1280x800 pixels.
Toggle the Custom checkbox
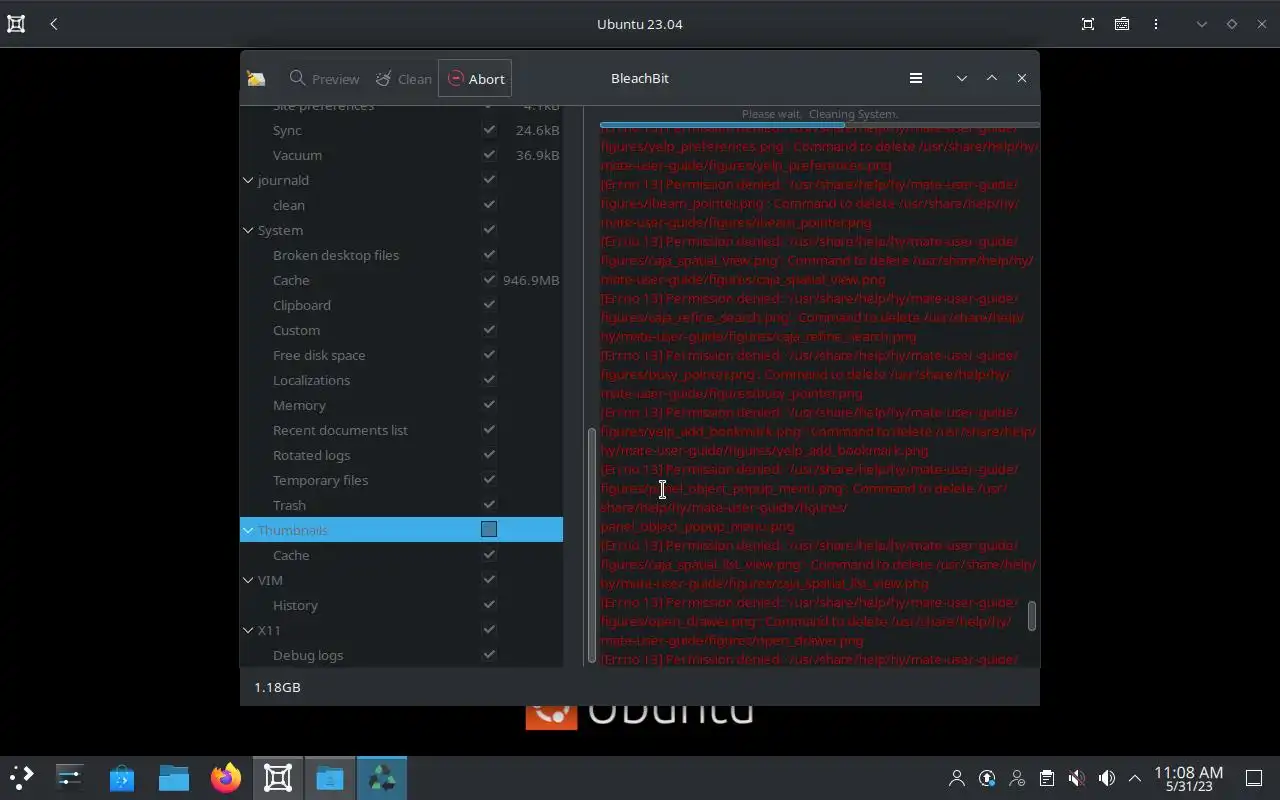click(x=489, y=330)
